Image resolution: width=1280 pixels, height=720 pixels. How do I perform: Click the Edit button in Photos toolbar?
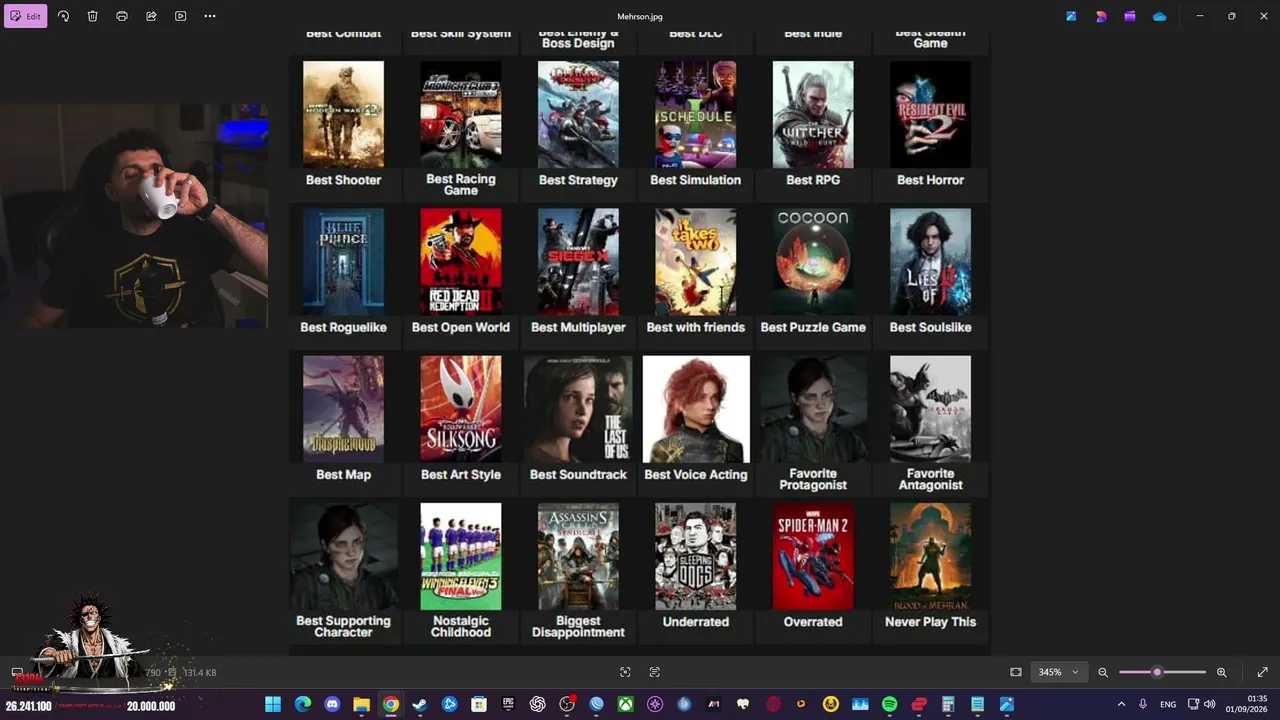pyautogui.click(x=26, y=16)
